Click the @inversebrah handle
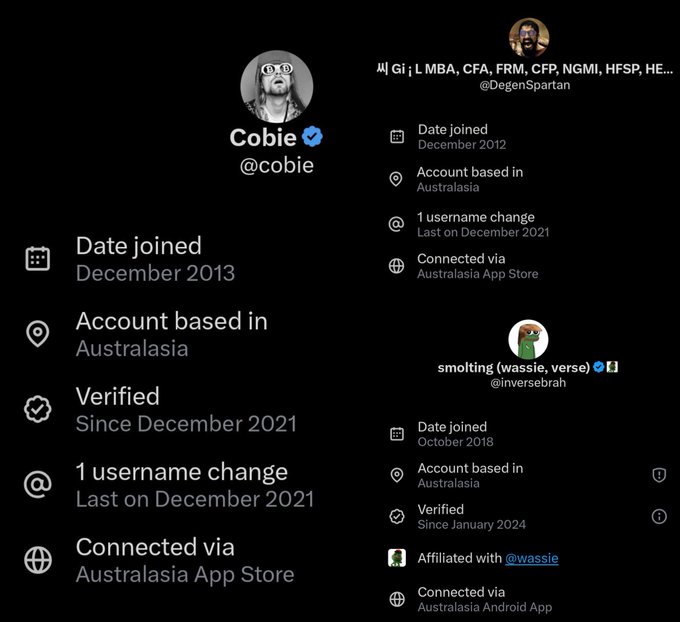 pos(528,383)
